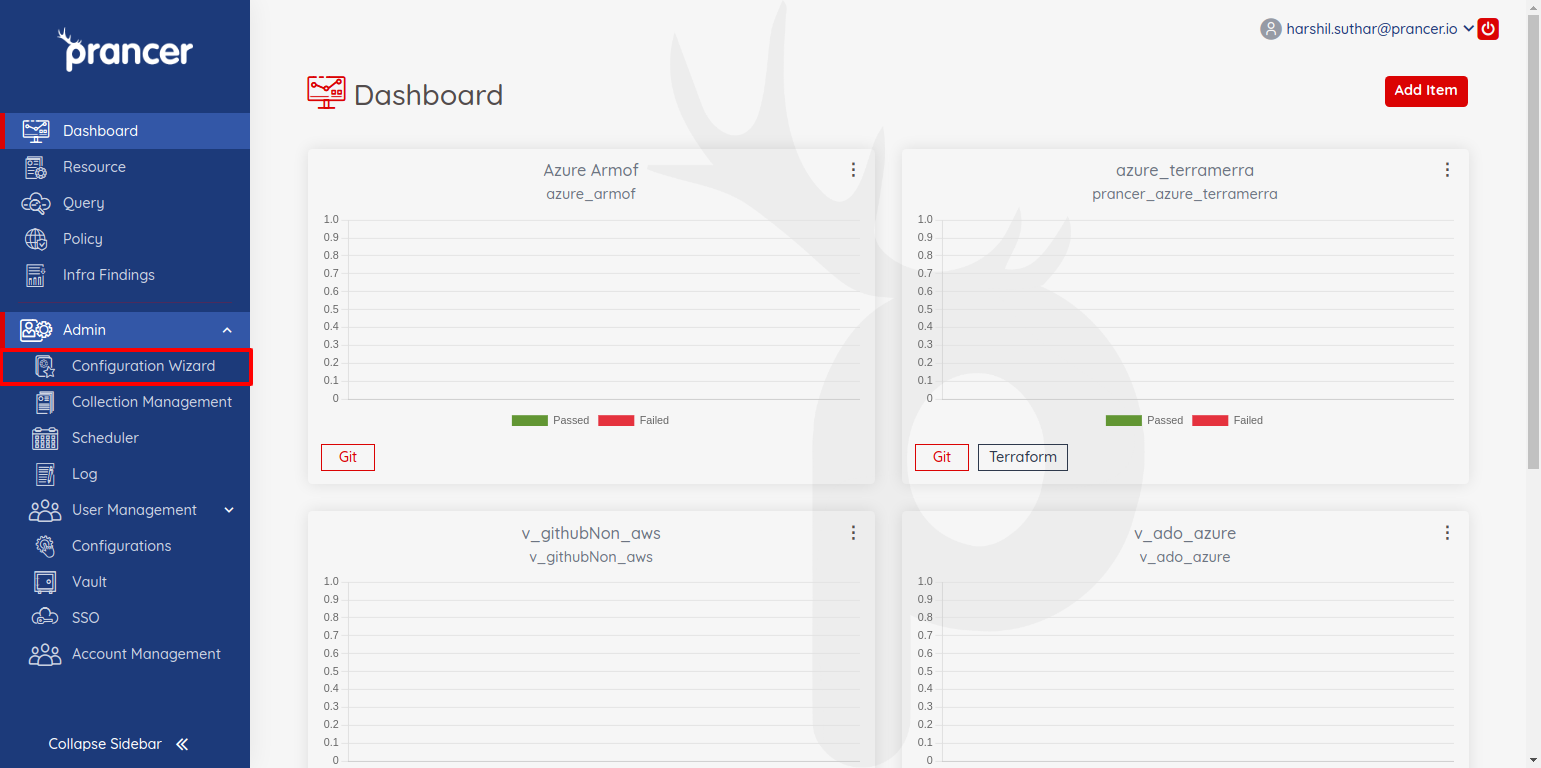This screenshot has height=768, width=1541.
Task: Click the "Dashboard" page heading text
Action: 429,95
